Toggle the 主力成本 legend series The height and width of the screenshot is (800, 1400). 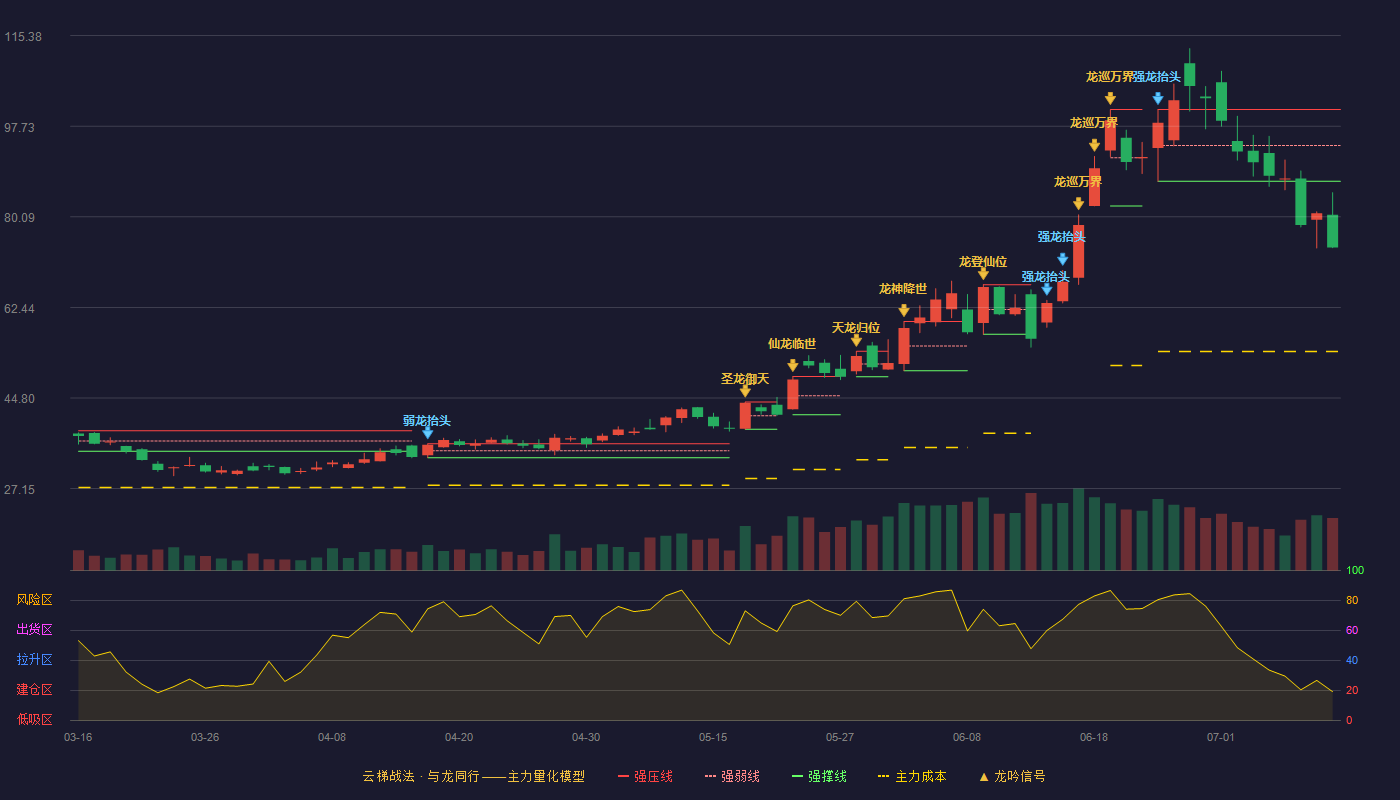[x=912, y=776]
